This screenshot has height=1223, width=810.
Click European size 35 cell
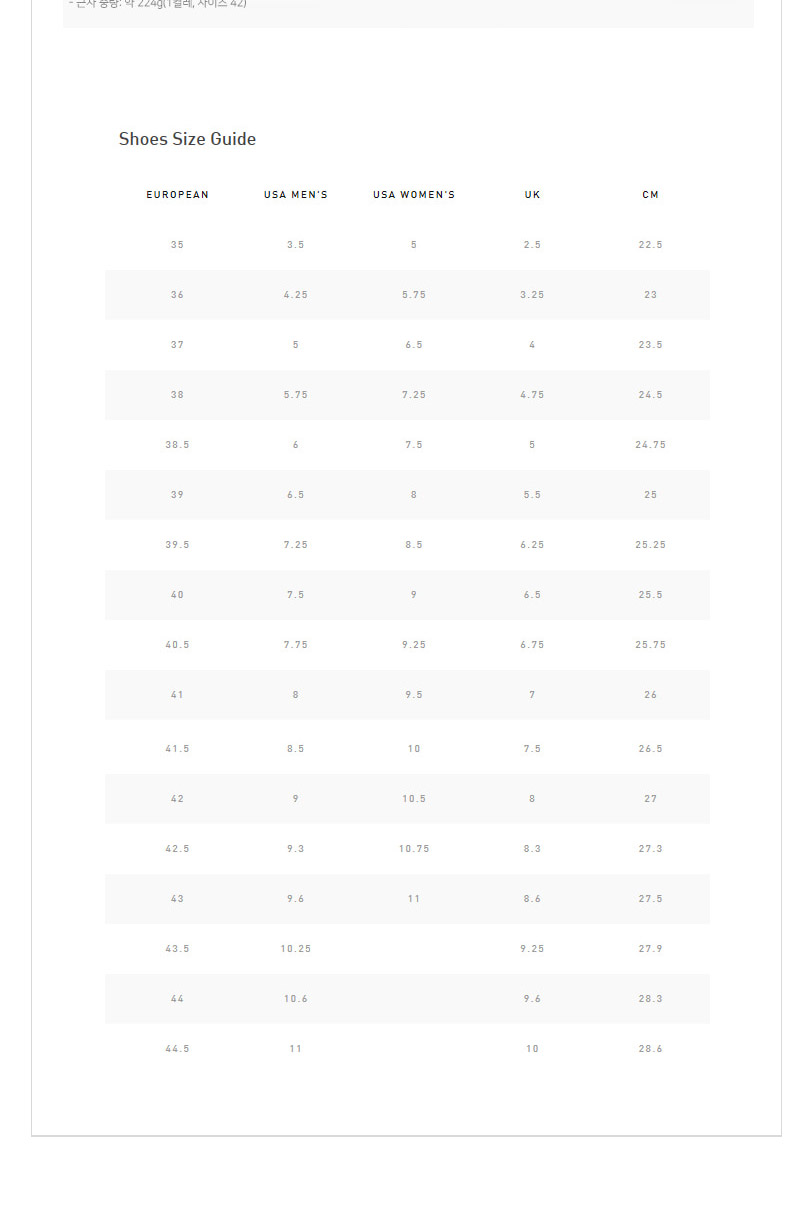click(x=178, y=245)
